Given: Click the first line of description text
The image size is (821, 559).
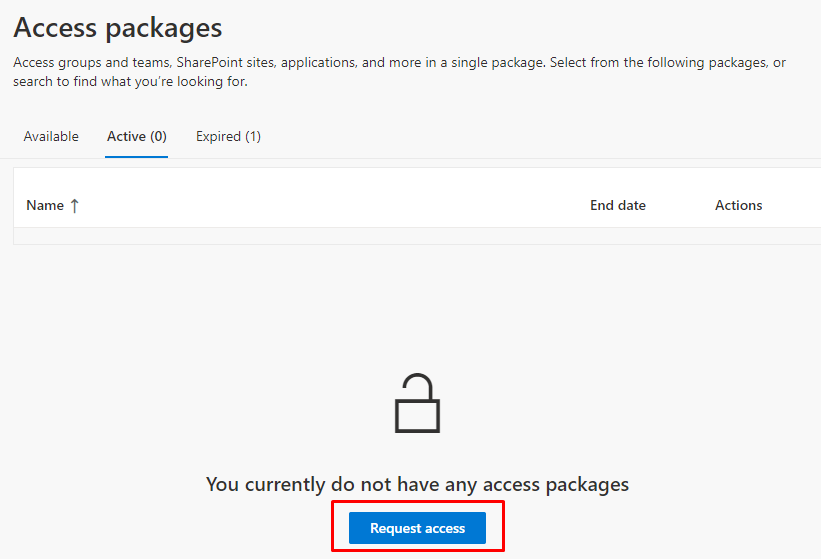Looking at the screenshot, I should tap(399, 63).
